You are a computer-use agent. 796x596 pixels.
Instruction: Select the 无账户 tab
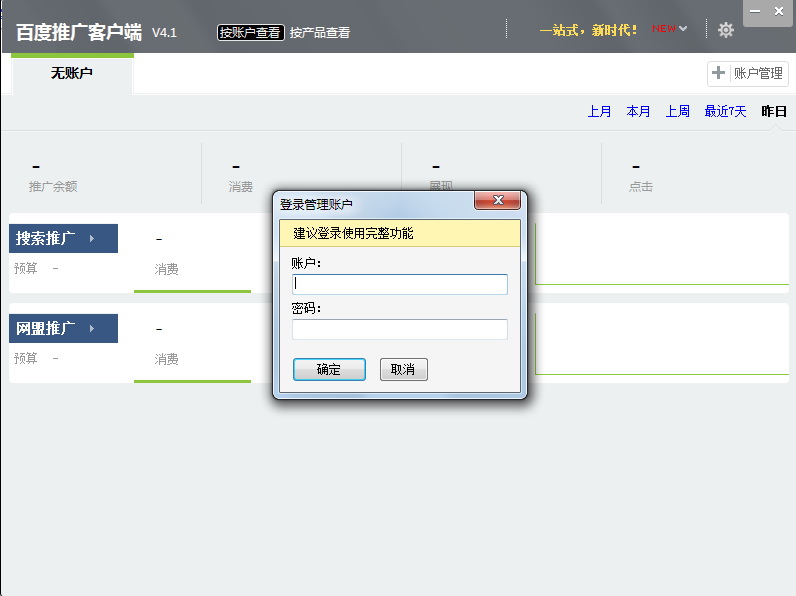coord(72,73)
